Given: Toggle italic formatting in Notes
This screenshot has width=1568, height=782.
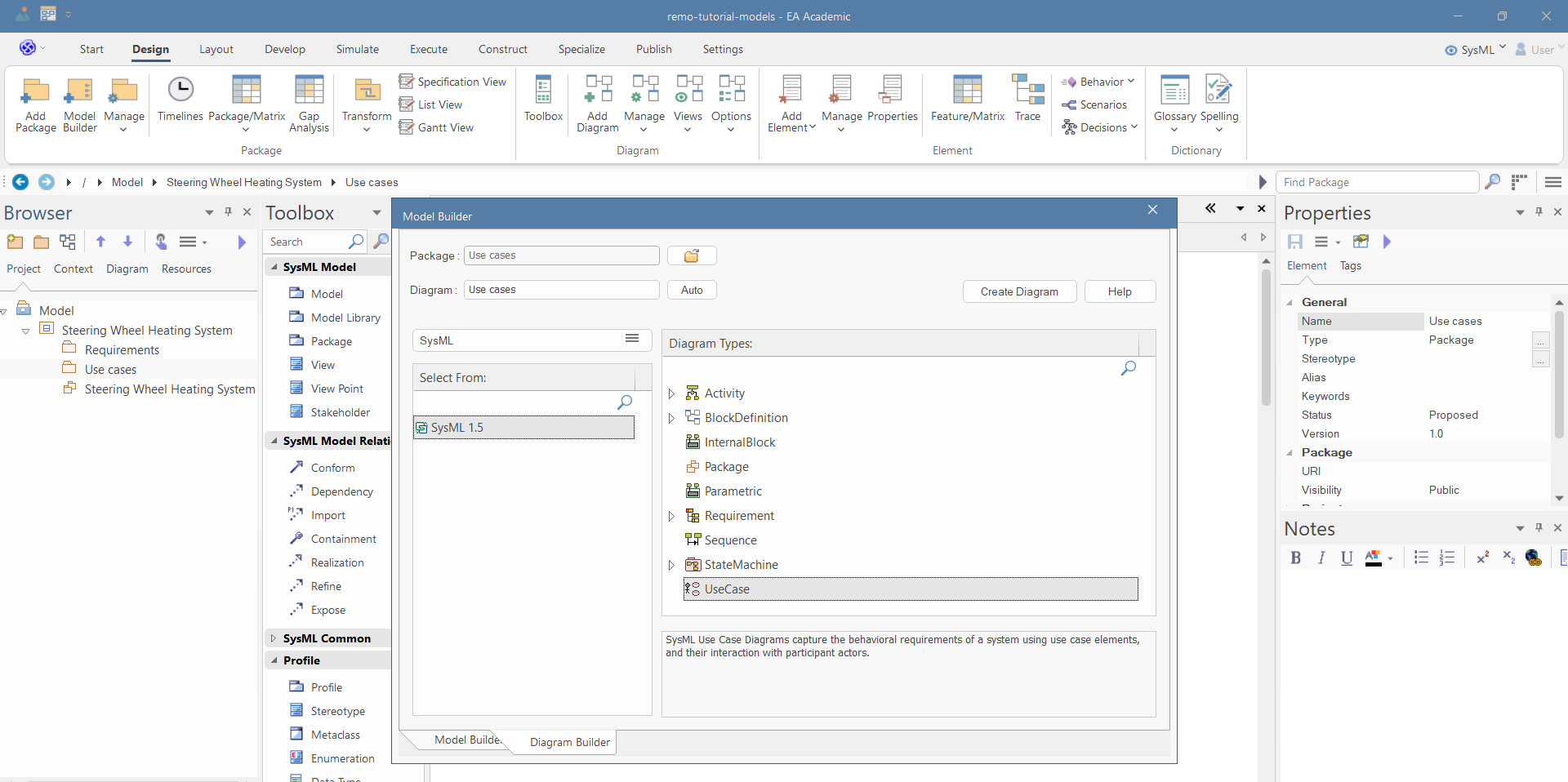Looking at the screenshot, I should pos(1321,558).
